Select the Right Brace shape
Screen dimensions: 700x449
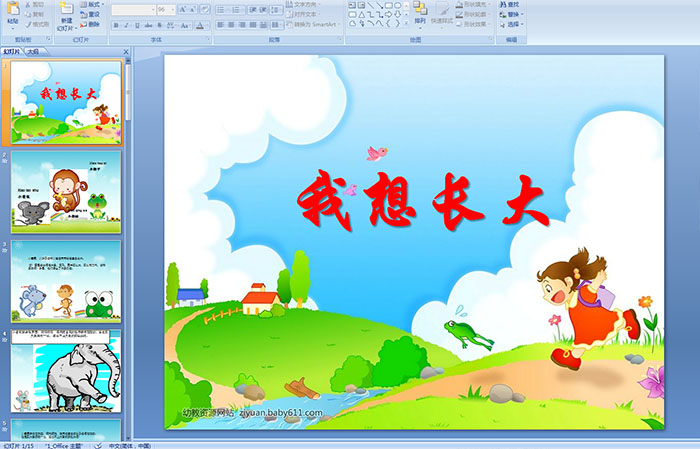397,24
